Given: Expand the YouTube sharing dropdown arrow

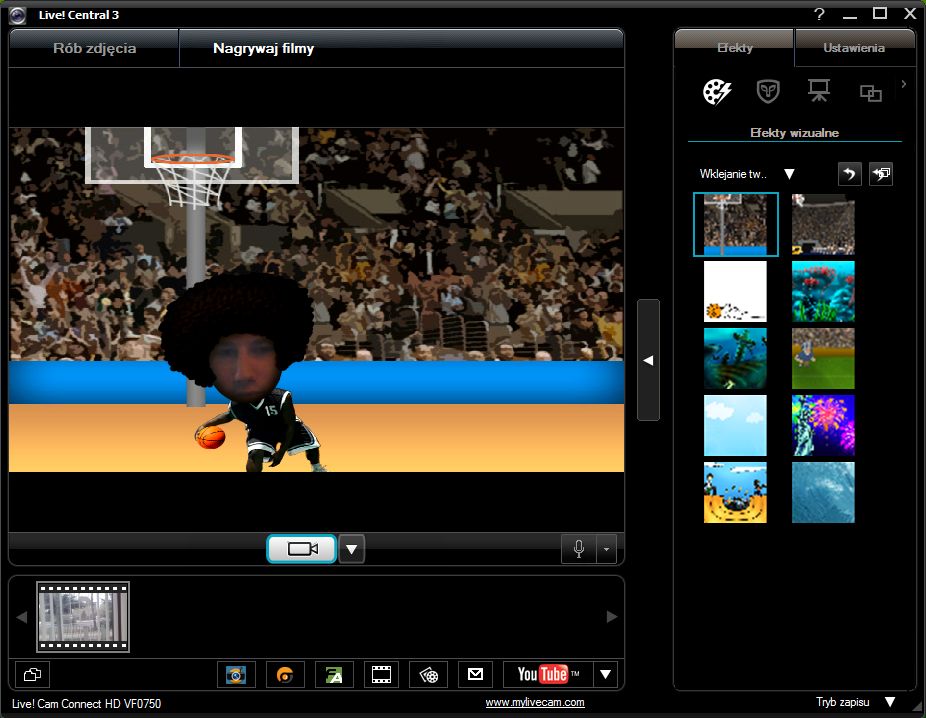Looking at the screenshot, I should (x=605, y=674).
